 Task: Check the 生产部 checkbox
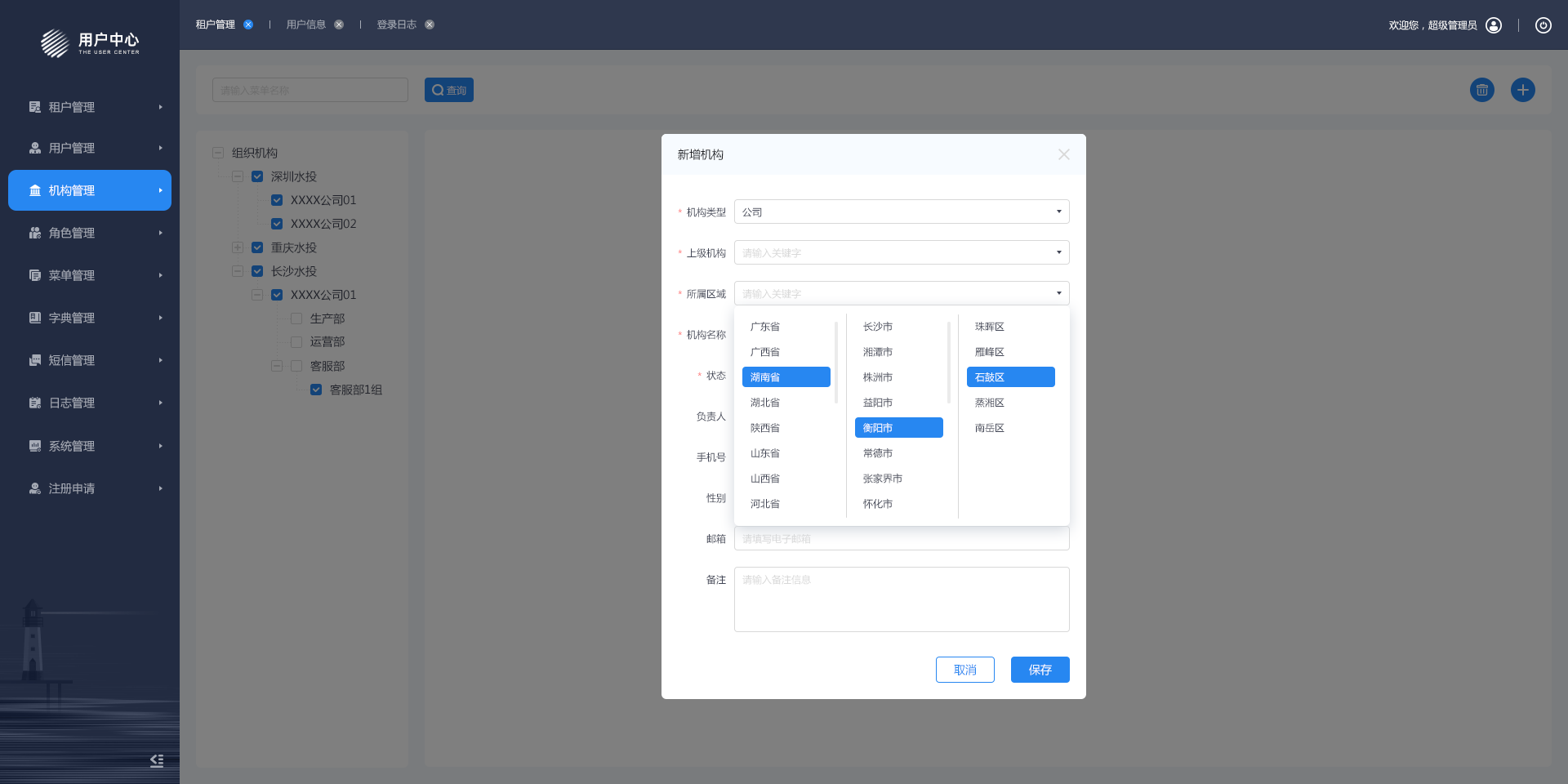coord(296,318)
